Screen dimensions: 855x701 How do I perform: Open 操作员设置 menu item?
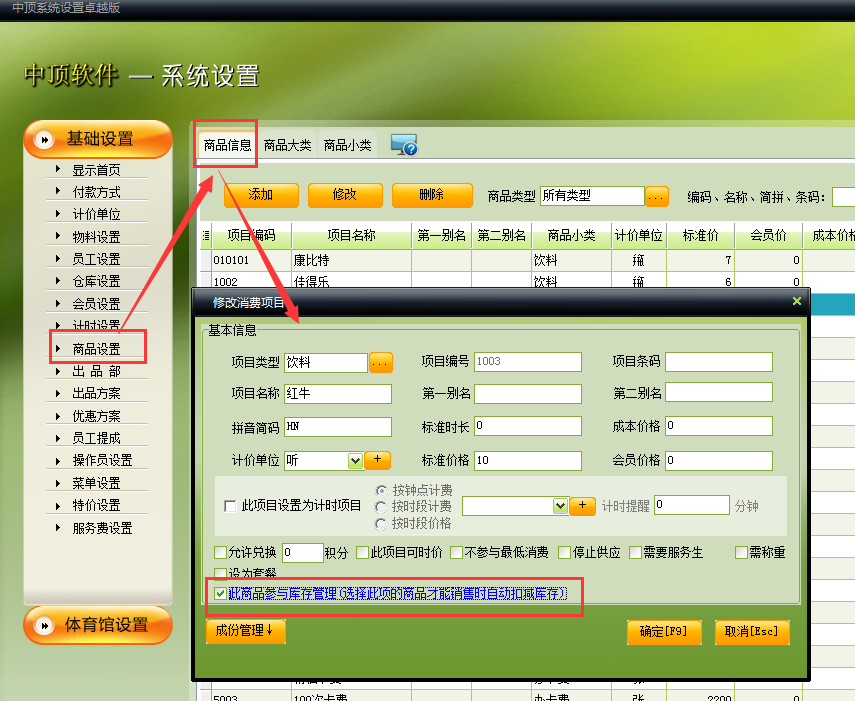(102, 460)
